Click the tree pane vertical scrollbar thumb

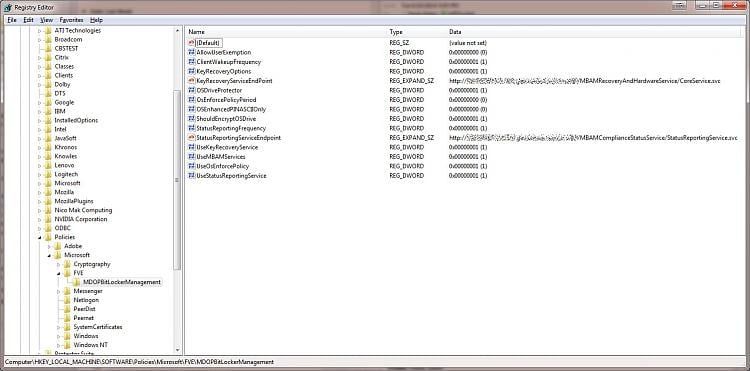pos(177,179)
